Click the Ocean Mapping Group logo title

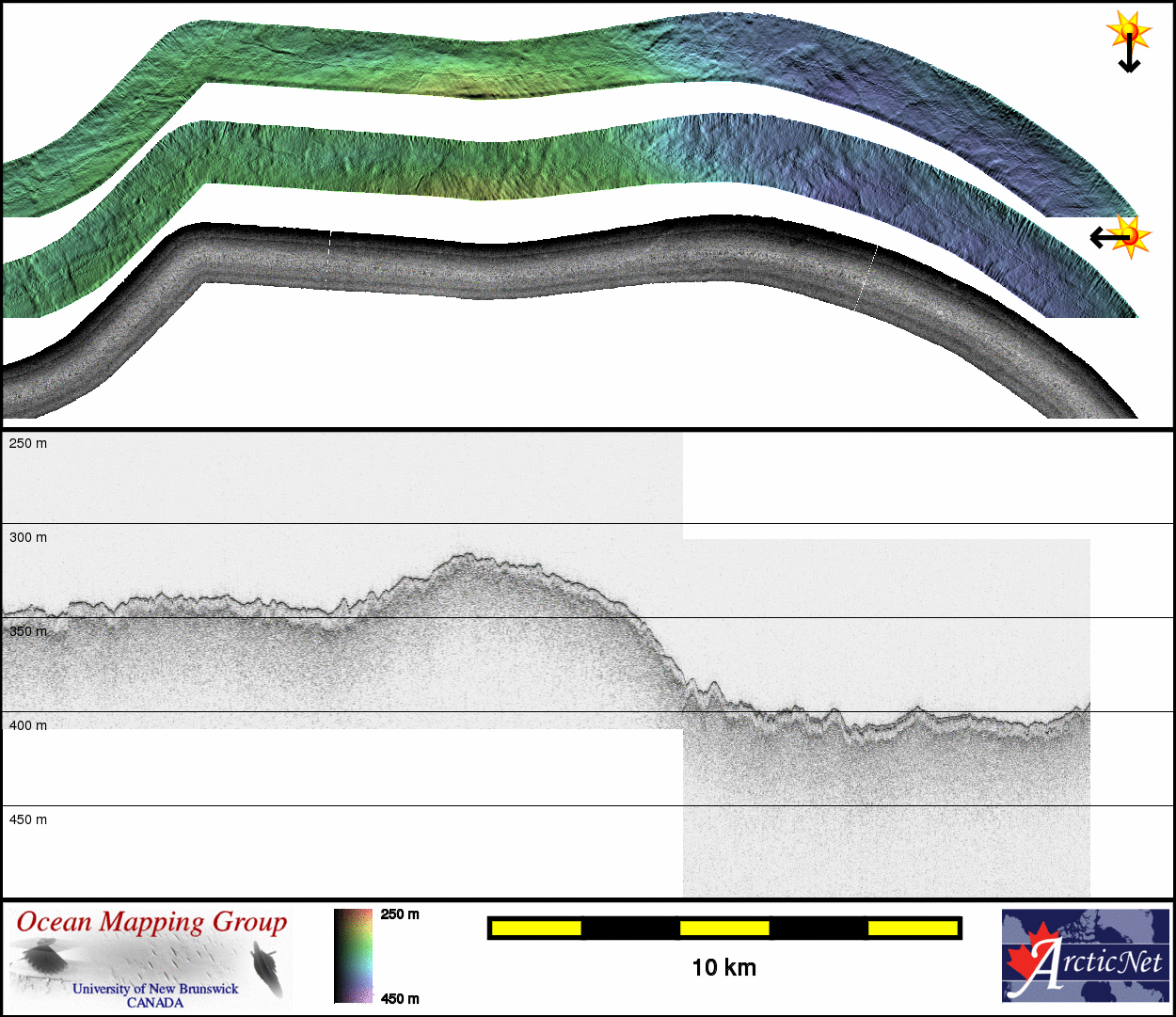click(151, 922)
